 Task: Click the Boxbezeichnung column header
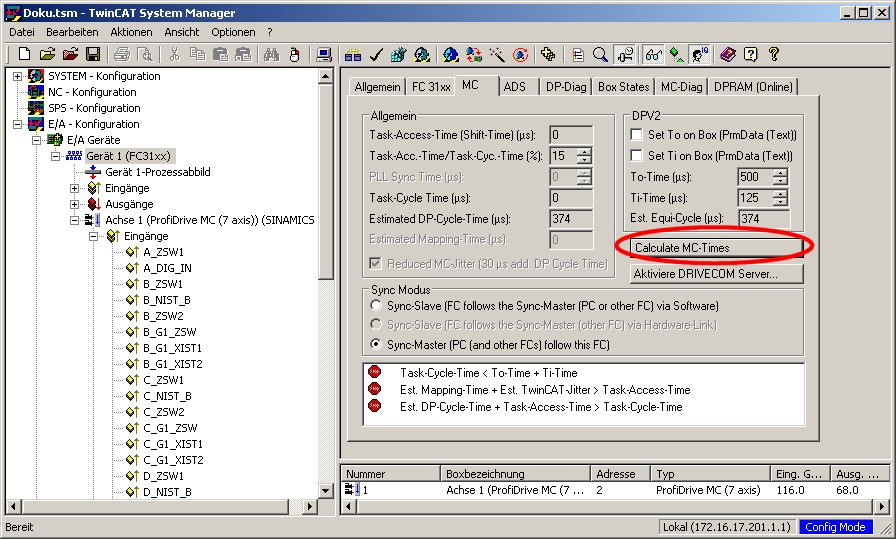(515, 474)
